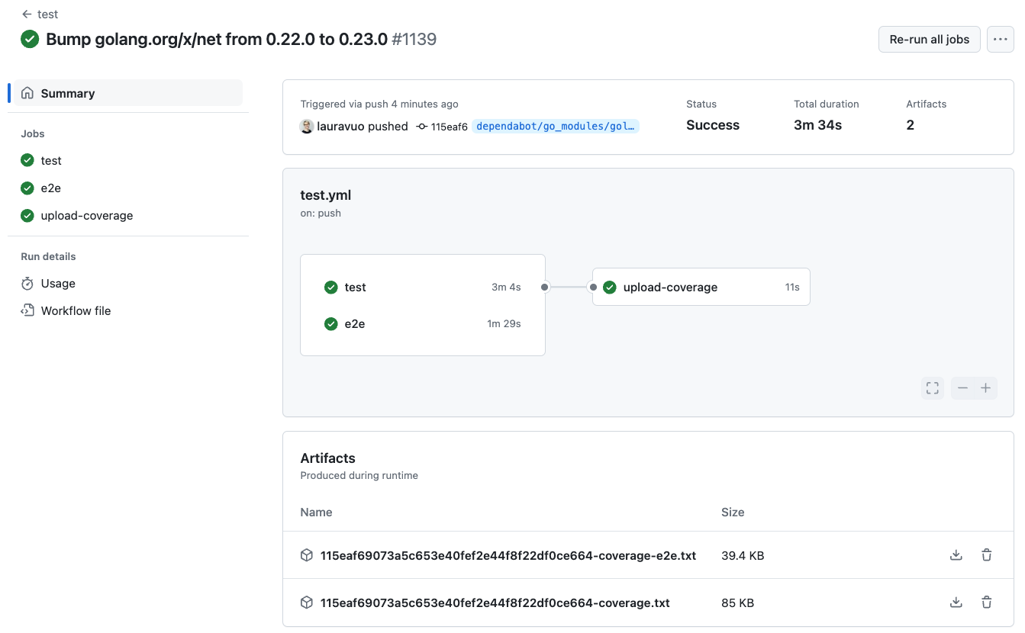Toggle fullscreen view of workflow graph
The image size is (1025, 633).
[932, 388]
